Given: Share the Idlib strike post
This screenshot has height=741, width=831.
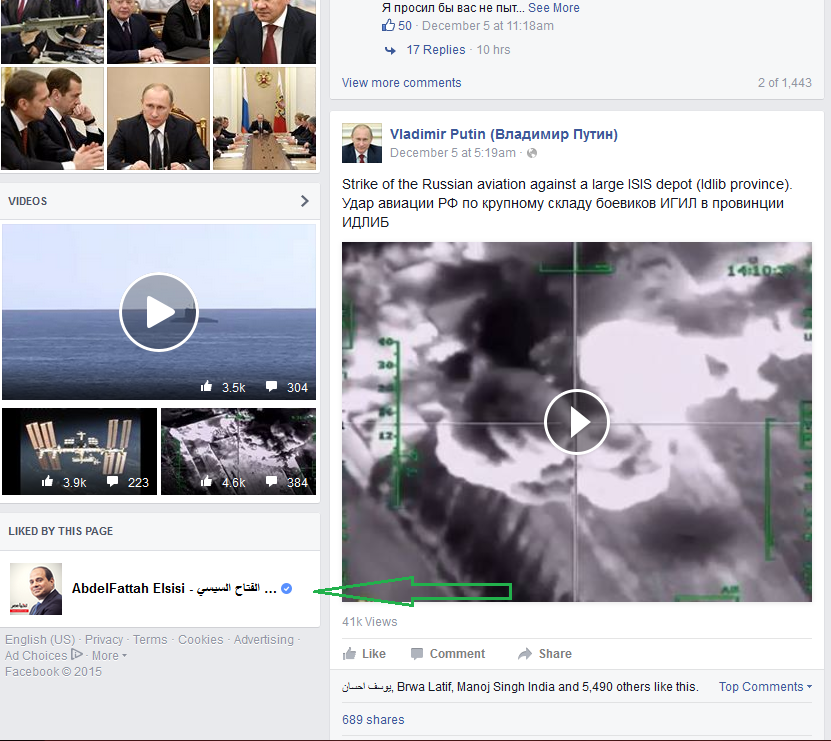Looking at the screenshot, I should coord(545,654).
